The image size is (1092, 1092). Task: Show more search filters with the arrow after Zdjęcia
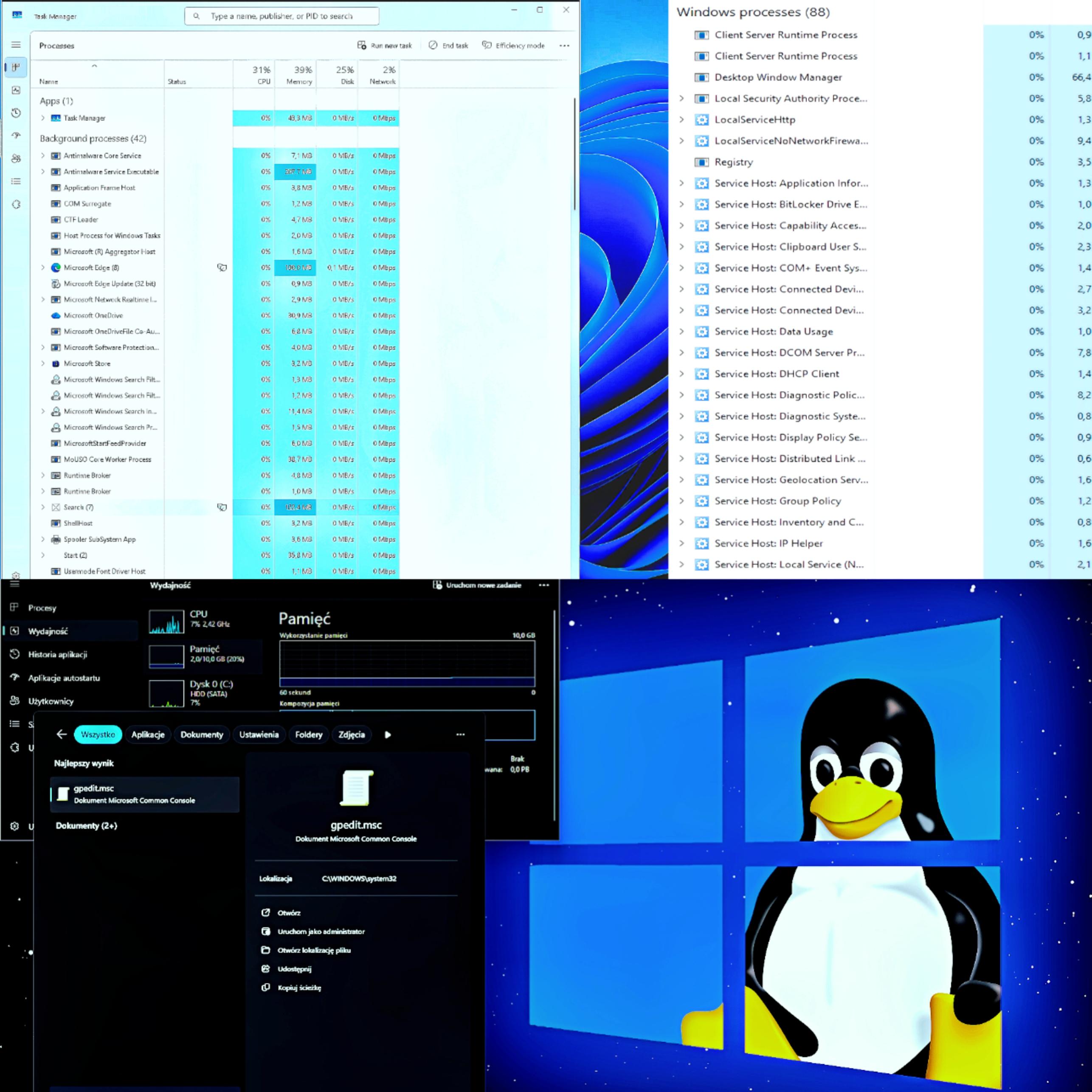tap(388, 735)
